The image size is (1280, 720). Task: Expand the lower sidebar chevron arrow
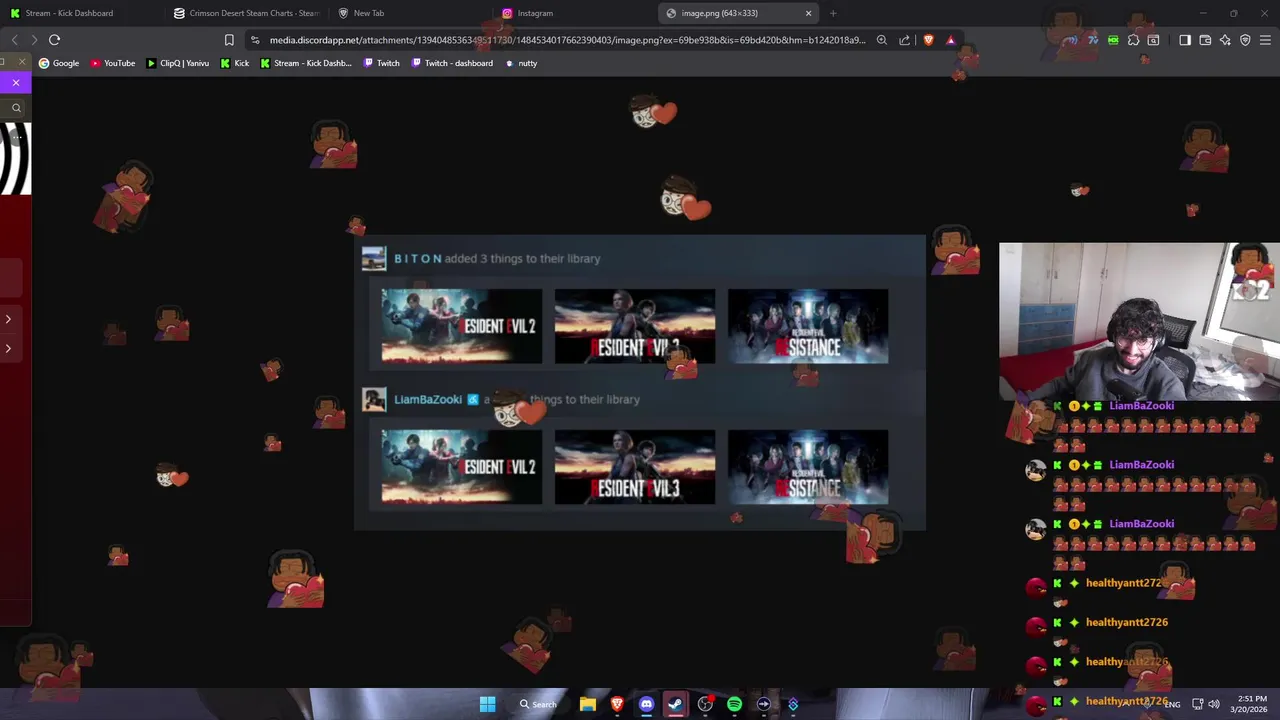click(x=8, y=348)
